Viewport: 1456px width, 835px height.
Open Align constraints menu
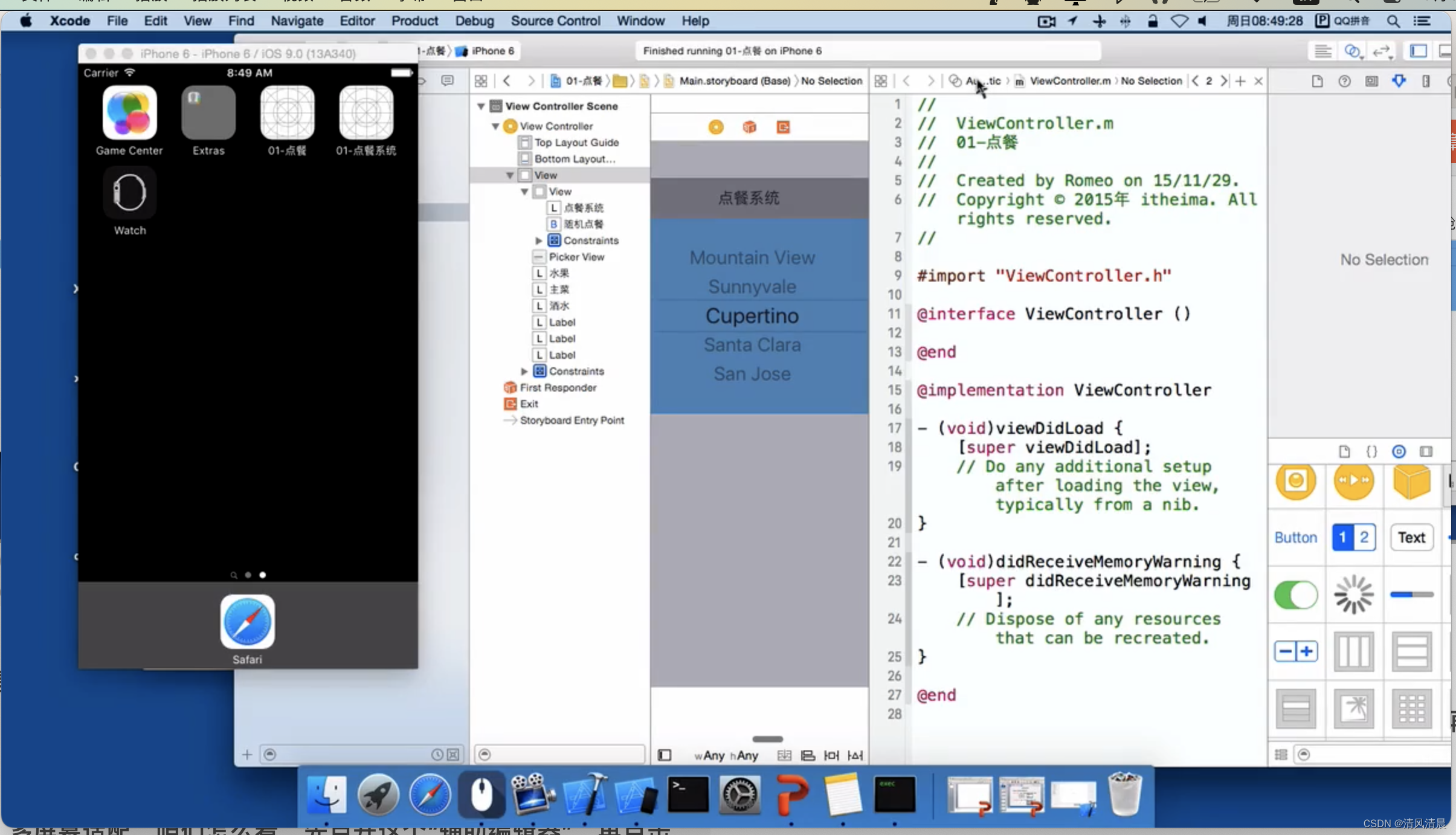pyautogui.click(x=808, y=755)
